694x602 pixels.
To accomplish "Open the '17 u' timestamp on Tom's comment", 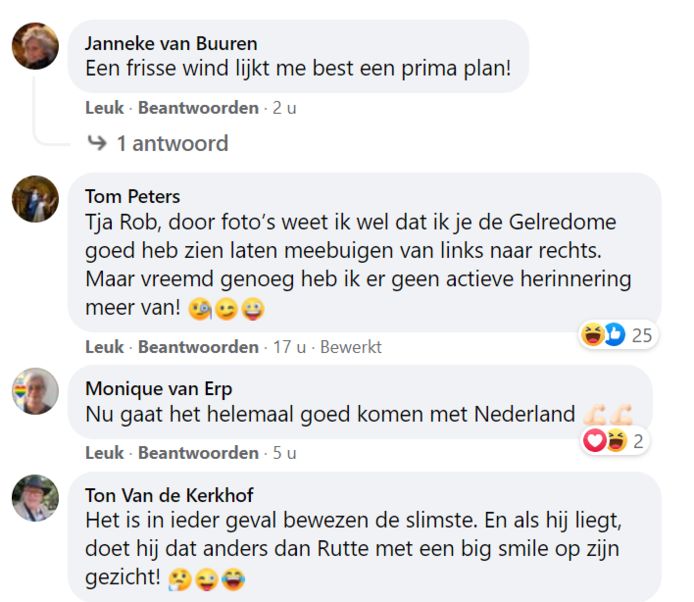I will pyautogui.click(x=288, y=347).
